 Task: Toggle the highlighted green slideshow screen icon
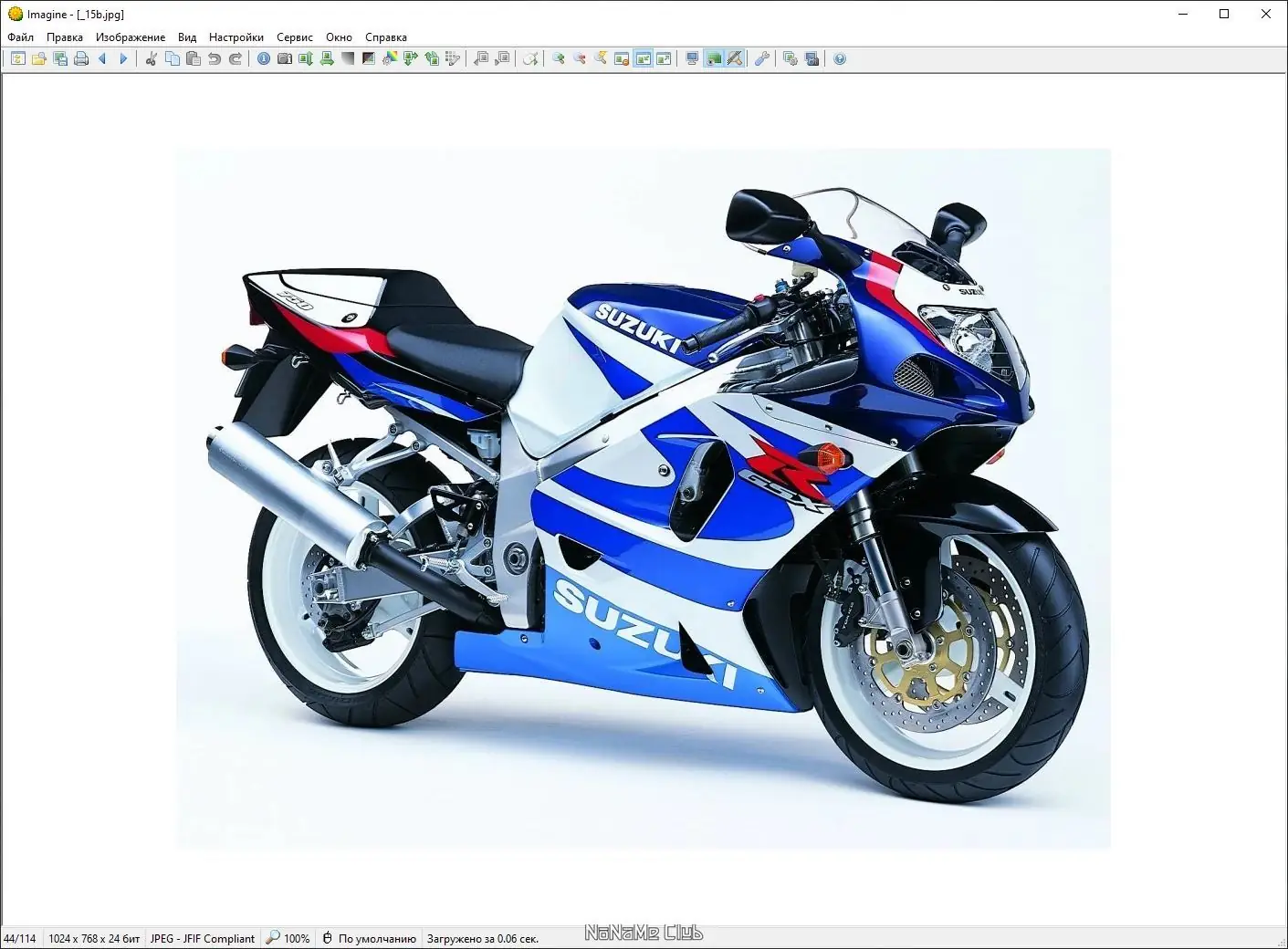[x=713, y=59]
